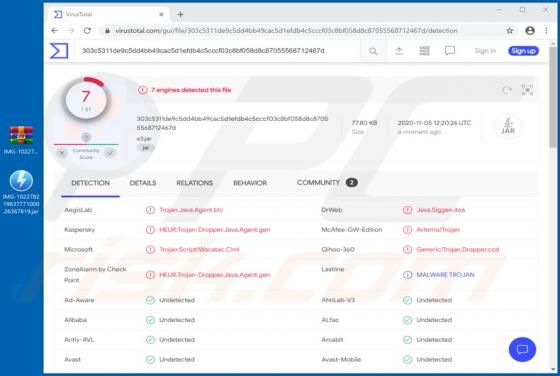
Task: Click the Sign up button
Action: 523,51
